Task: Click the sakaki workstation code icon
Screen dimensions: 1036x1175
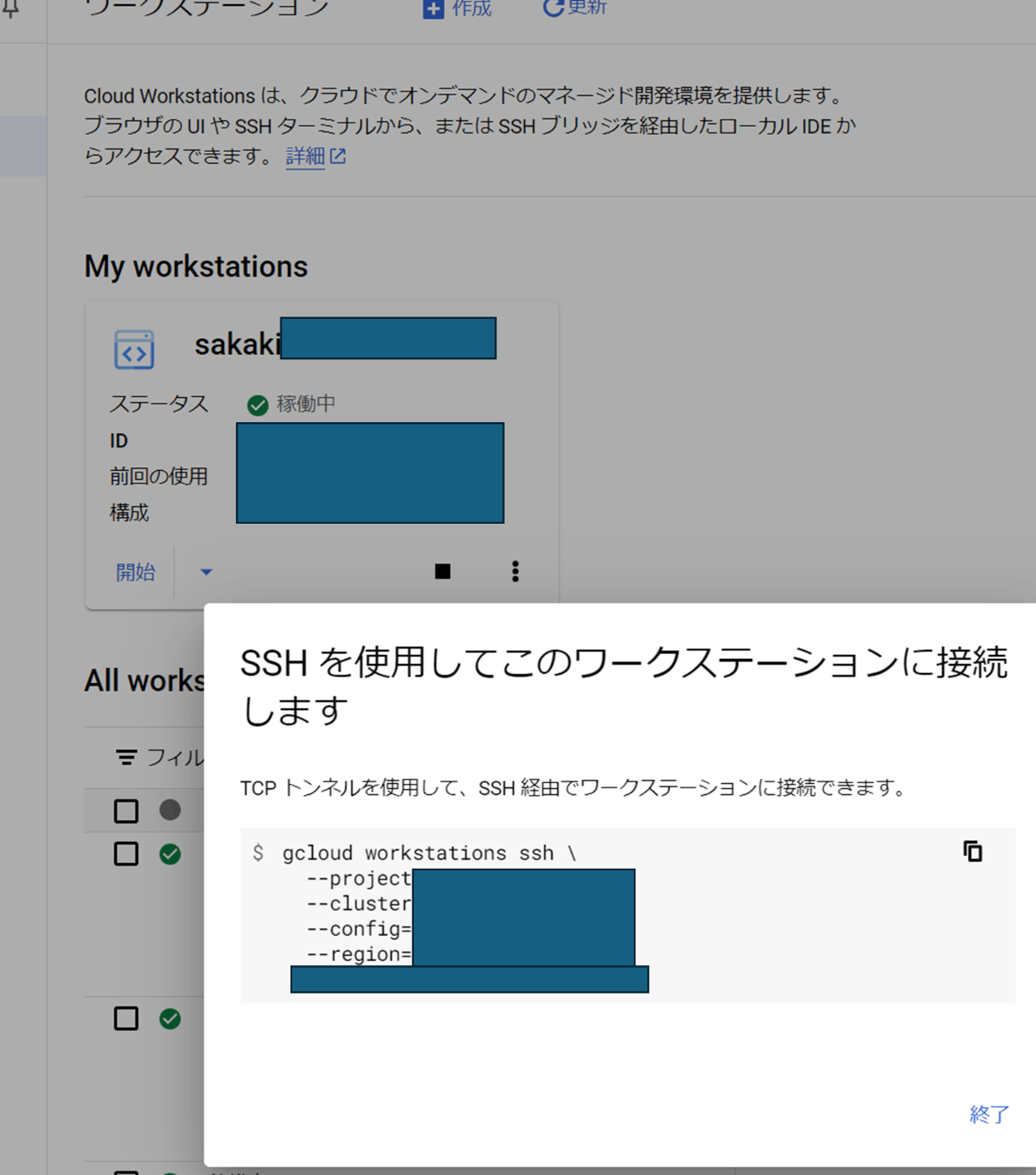Action: click(134, 349)
